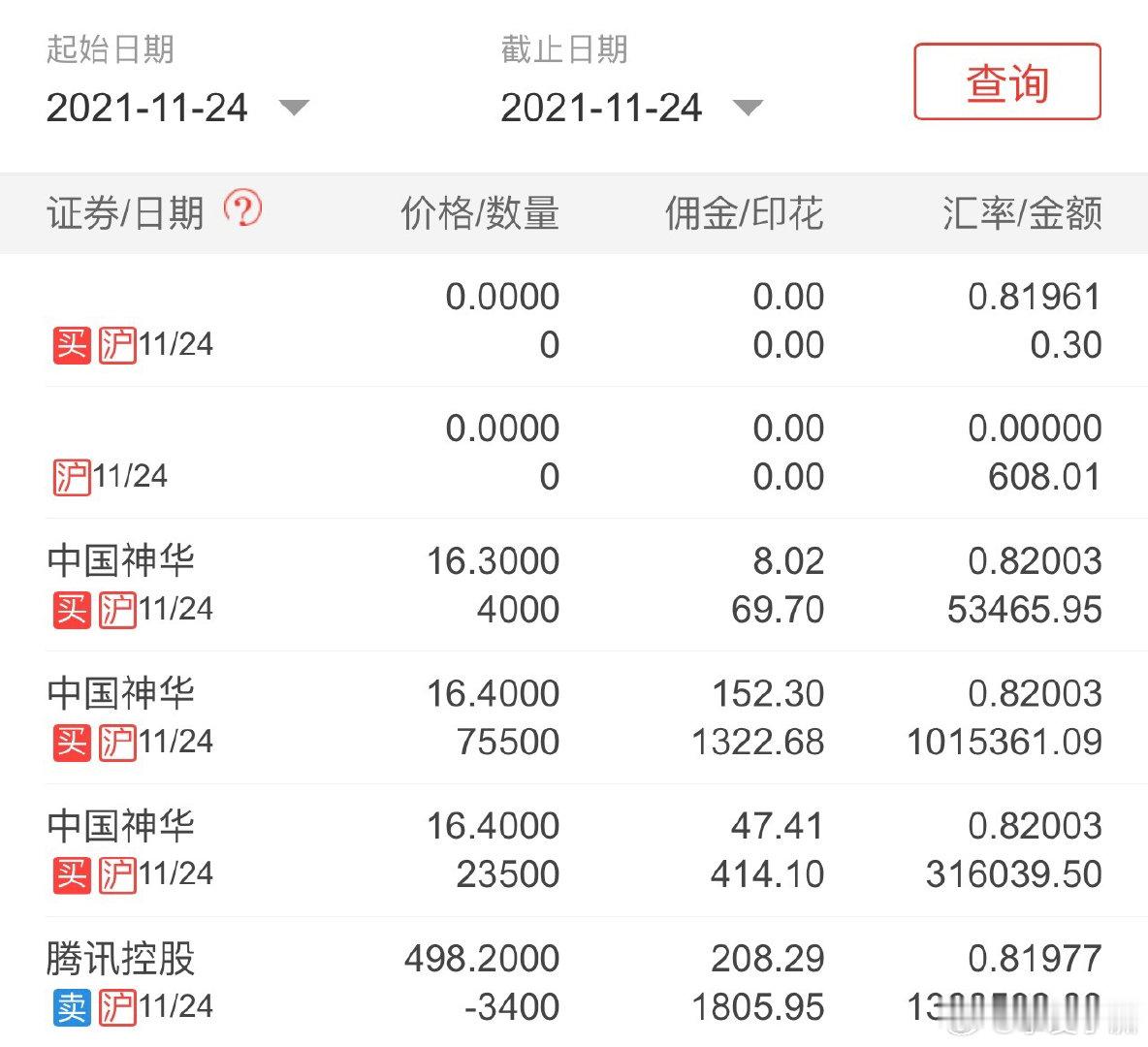This screenshot has width=1148, height=1047.
Task: Click the amount value 608.01
Action: tap(1045, 477)
